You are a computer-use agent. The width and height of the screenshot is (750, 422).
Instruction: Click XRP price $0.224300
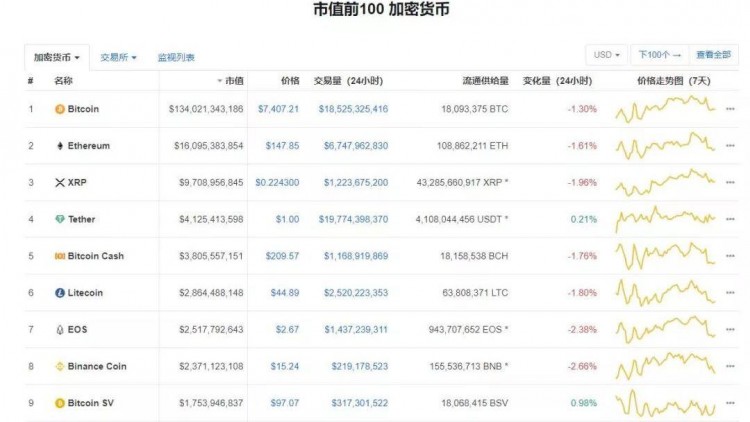click(277, 183)
